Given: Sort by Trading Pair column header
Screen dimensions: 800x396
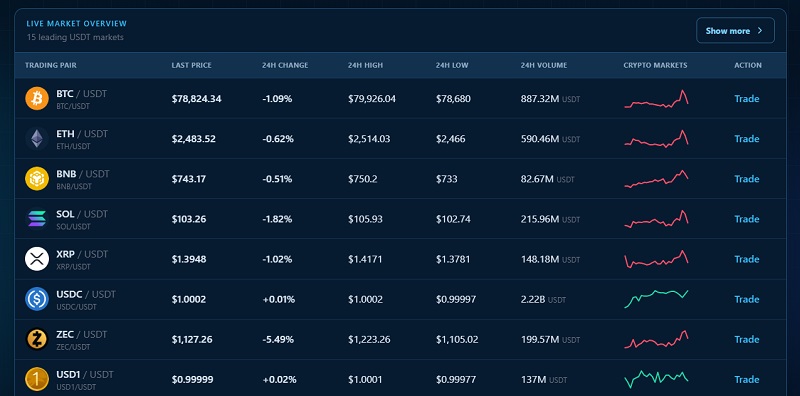Looking at the screenshot, I should point(51,65).
